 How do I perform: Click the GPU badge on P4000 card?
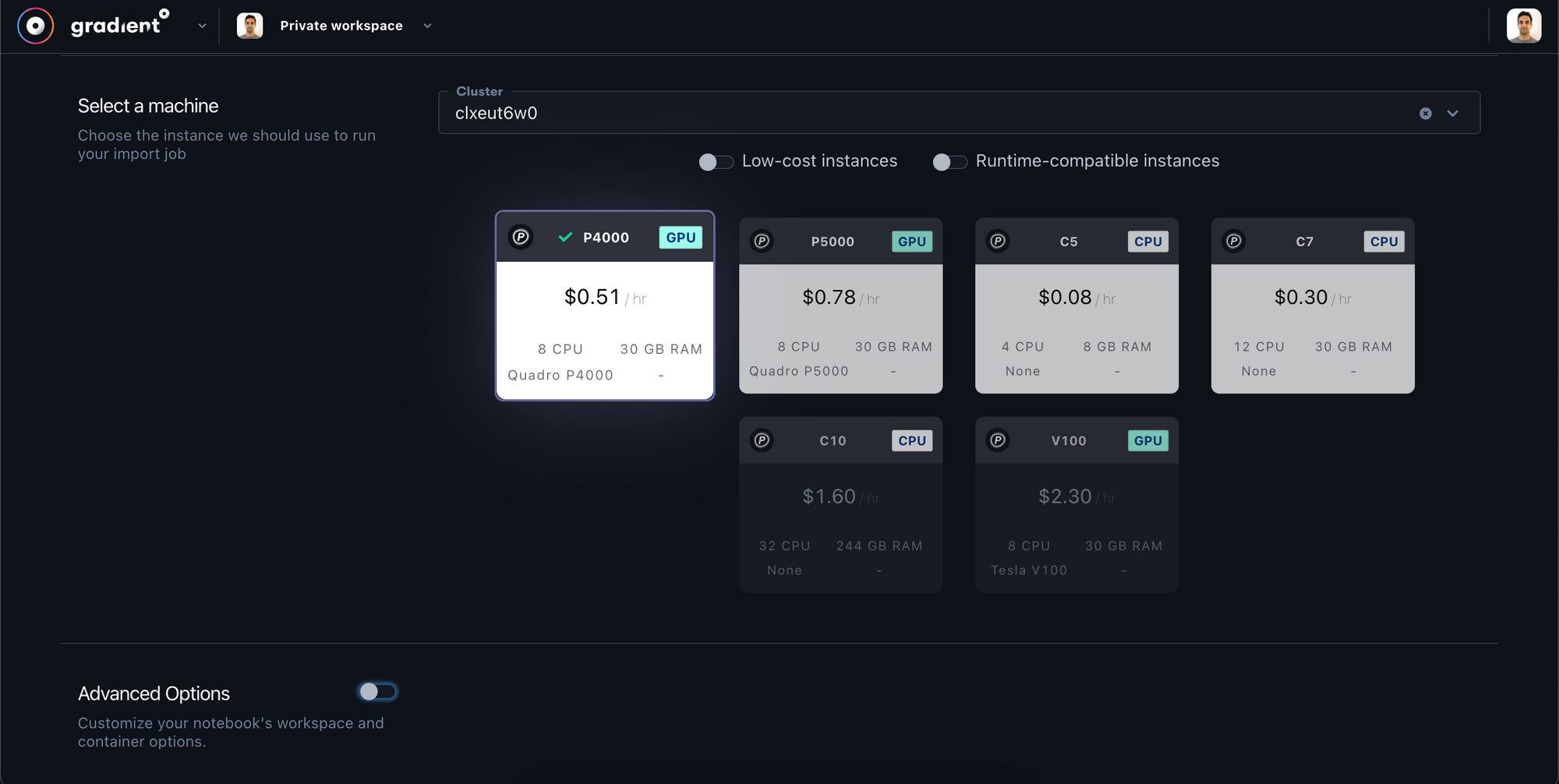(x=681, y=238)
